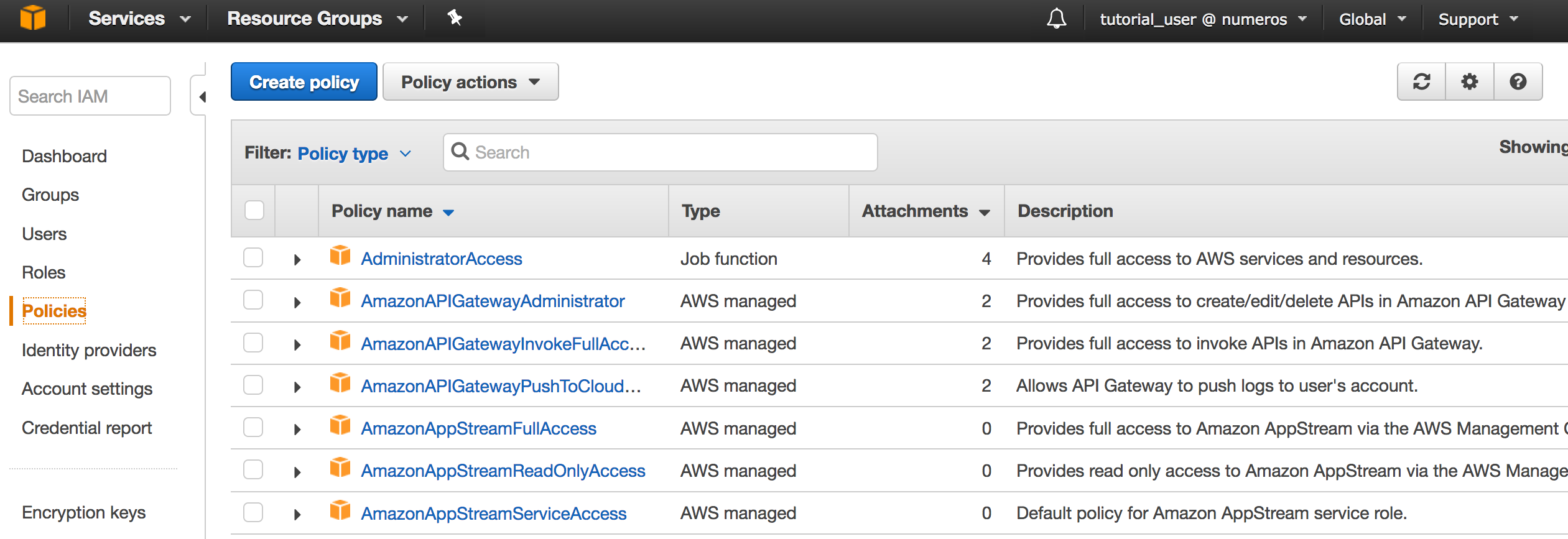Screen dimensions: 1568x539
Task: Toggle the select-all policies header checkbox
Action: click(x=254, y=210)
